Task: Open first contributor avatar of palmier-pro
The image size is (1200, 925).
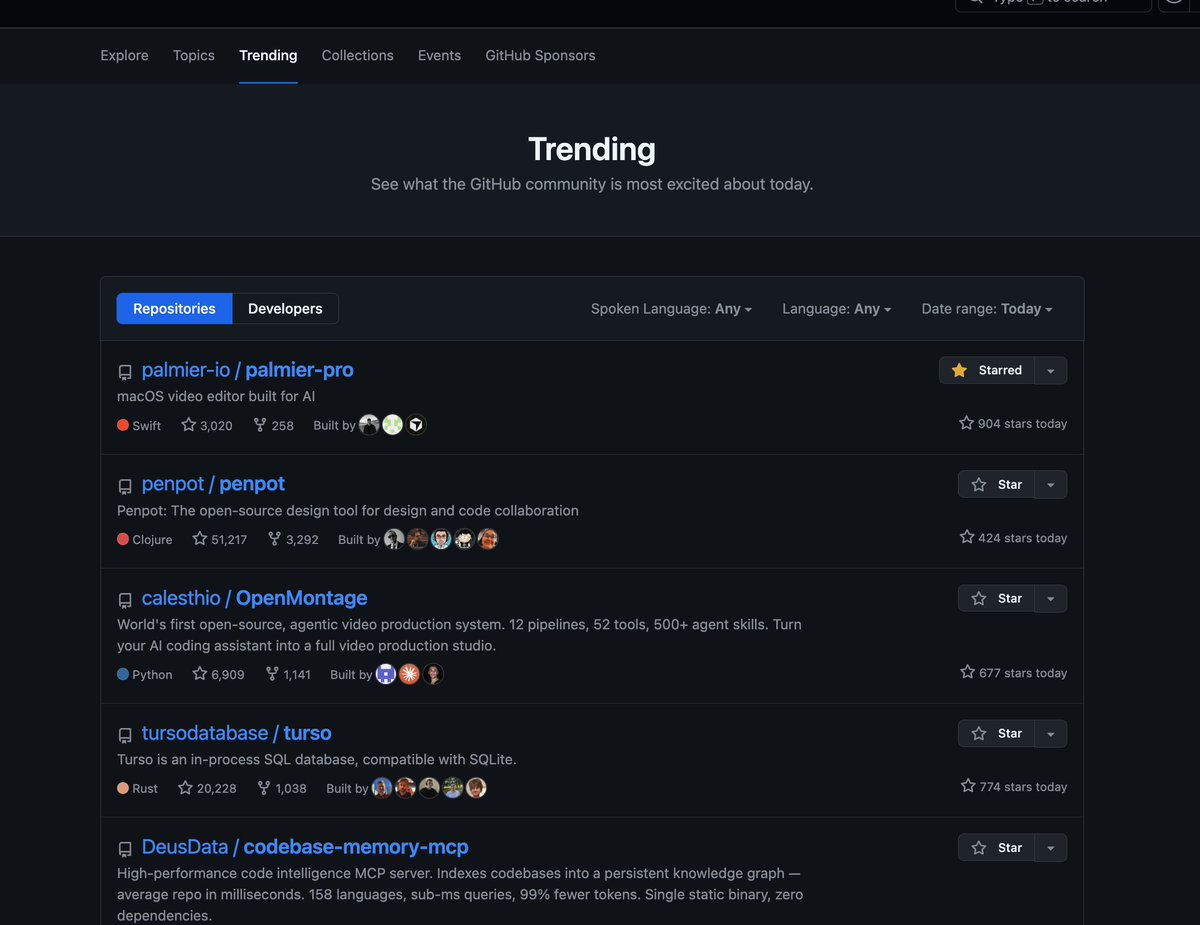Action: click(369, 425)
